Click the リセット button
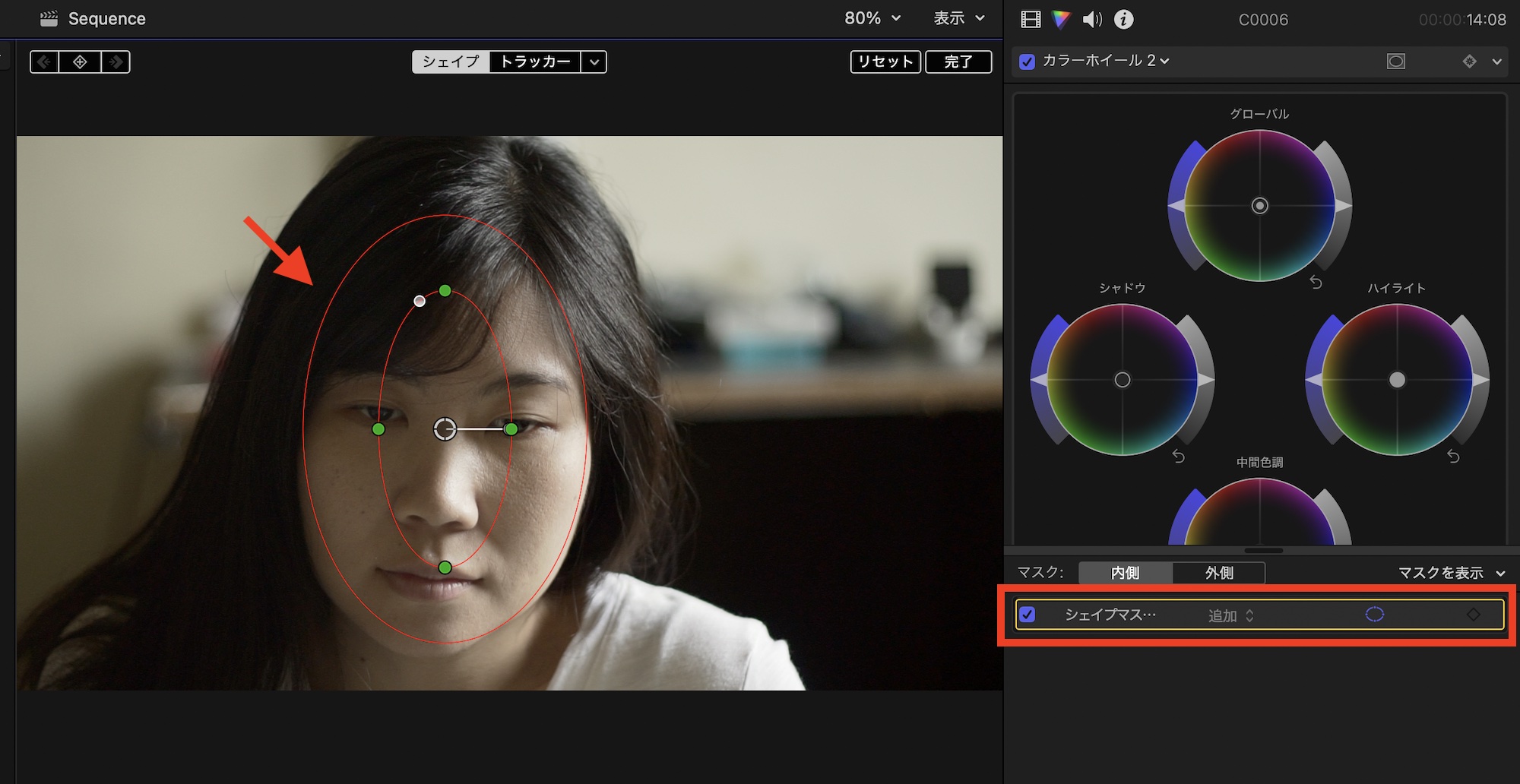Screen dimensions: 1520x784 885,62
